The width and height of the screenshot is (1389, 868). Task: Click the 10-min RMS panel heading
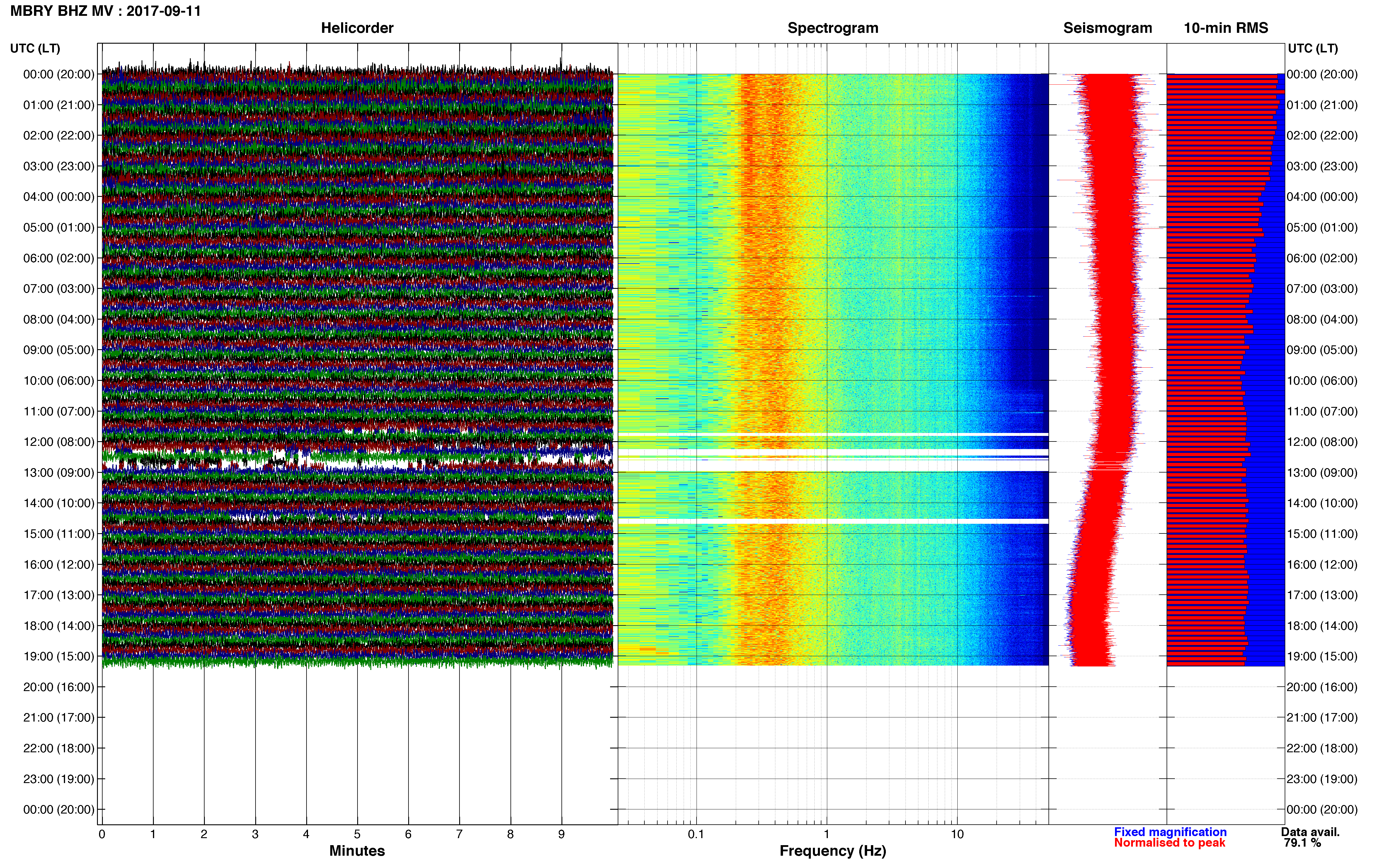1226,28
